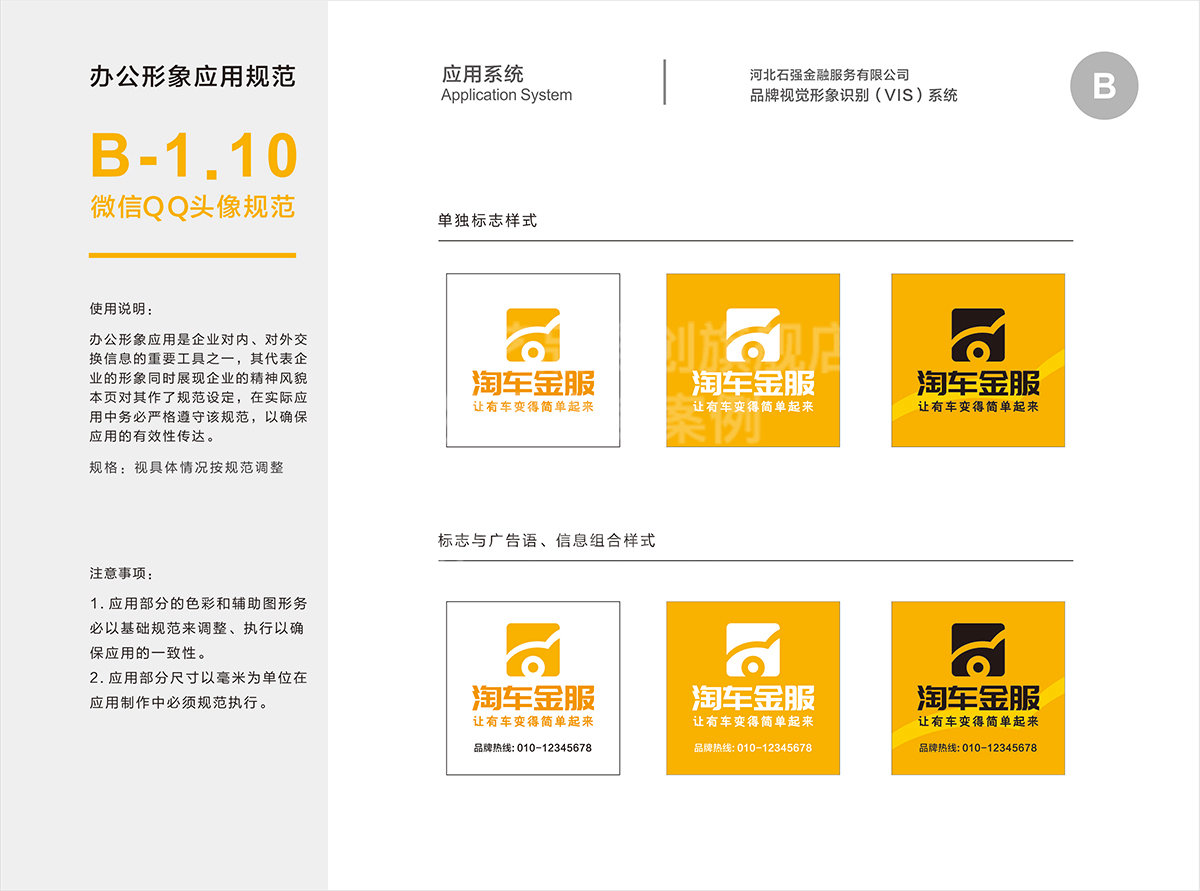
Task: Click section title 标志与广告语、信息组合样式
Action: [x=546, y=540]
